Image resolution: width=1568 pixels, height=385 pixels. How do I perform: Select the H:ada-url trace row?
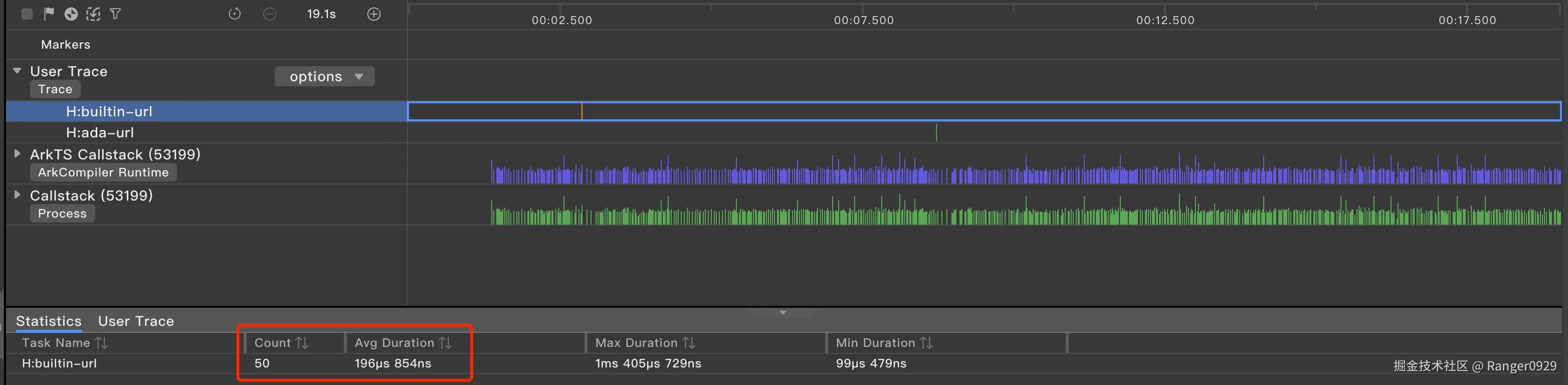[207, 132]
